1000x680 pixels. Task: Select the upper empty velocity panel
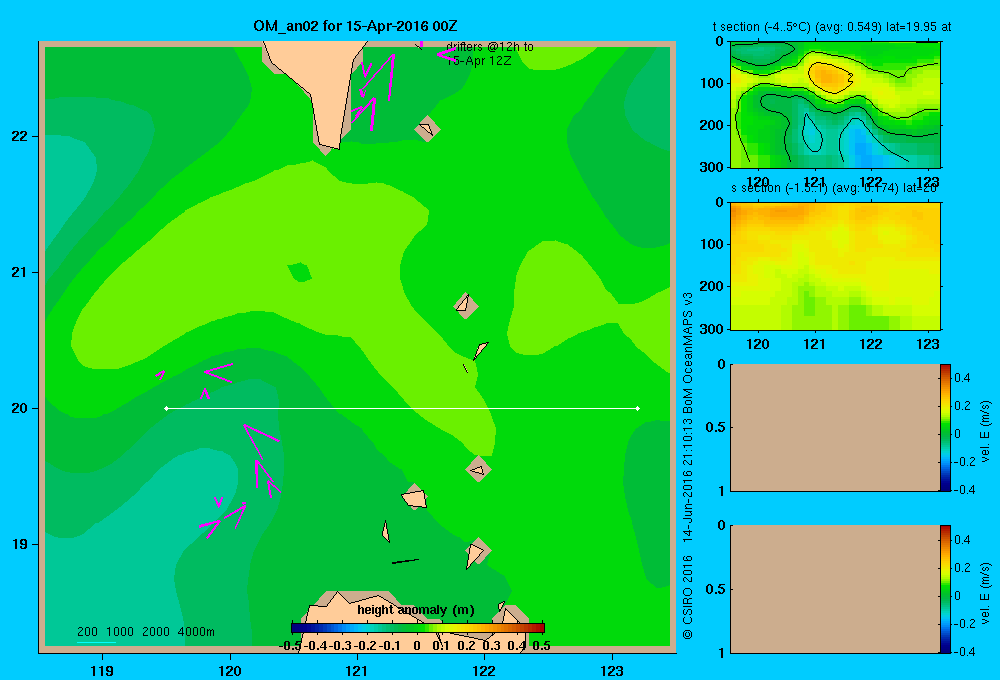click(835, 427)
